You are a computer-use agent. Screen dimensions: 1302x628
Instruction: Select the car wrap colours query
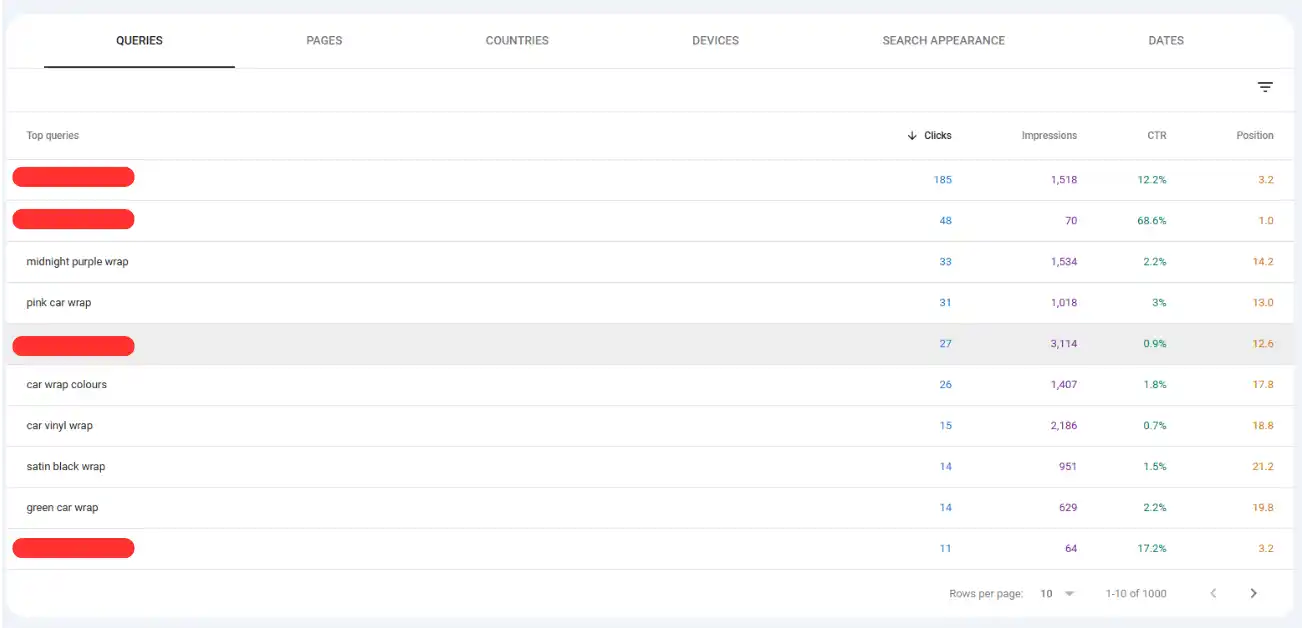67,385
